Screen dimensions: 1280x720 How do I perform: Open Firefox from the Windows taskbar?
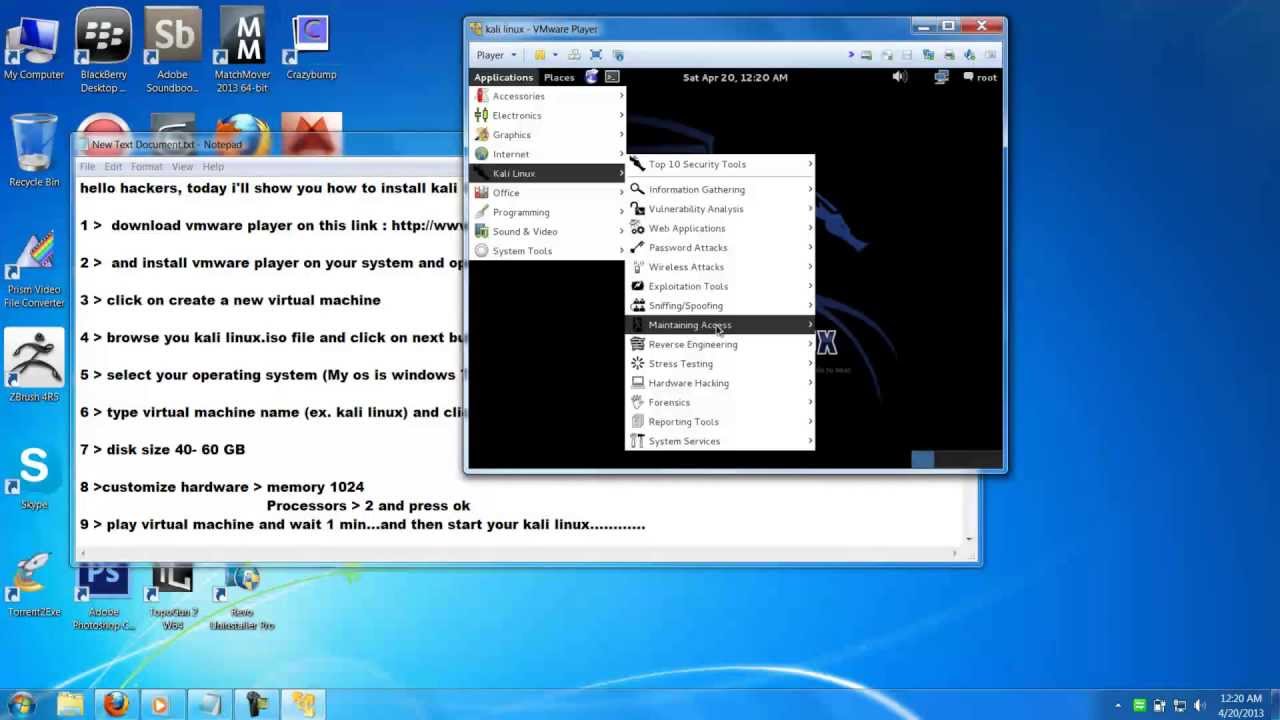point(116,705)
